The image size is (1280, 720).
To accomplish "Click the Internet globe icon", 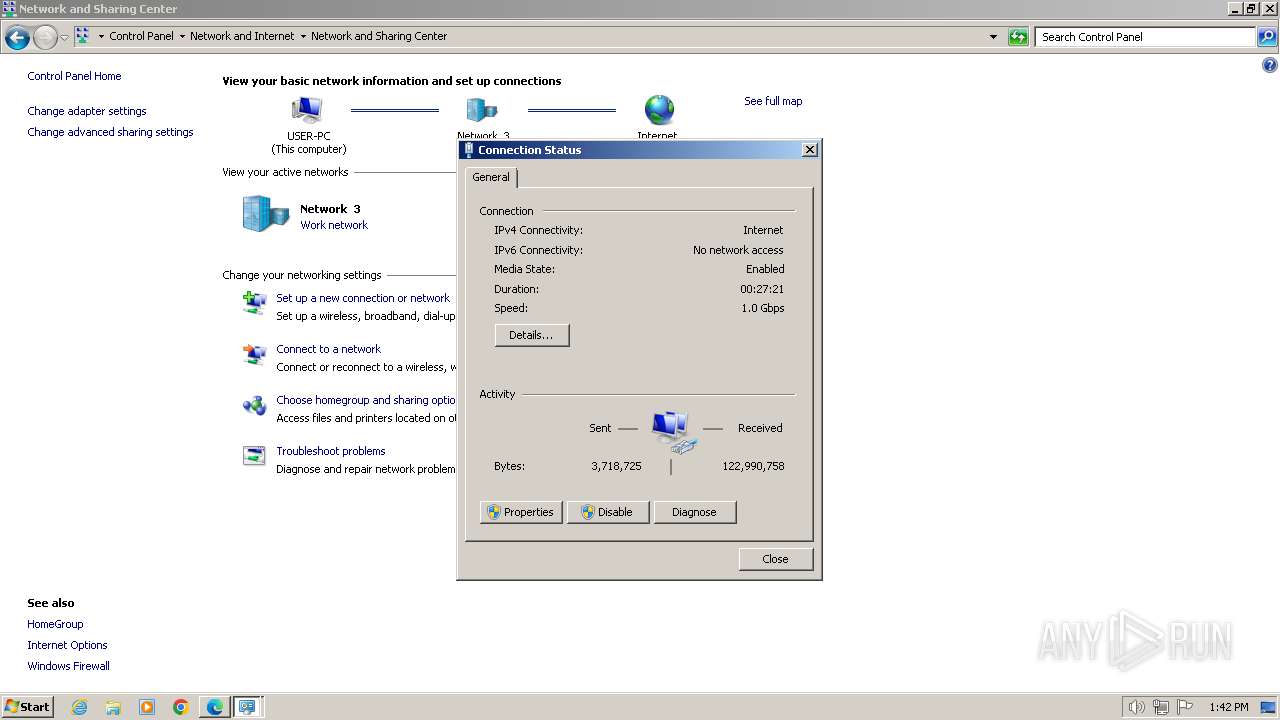I will (659, 110).
